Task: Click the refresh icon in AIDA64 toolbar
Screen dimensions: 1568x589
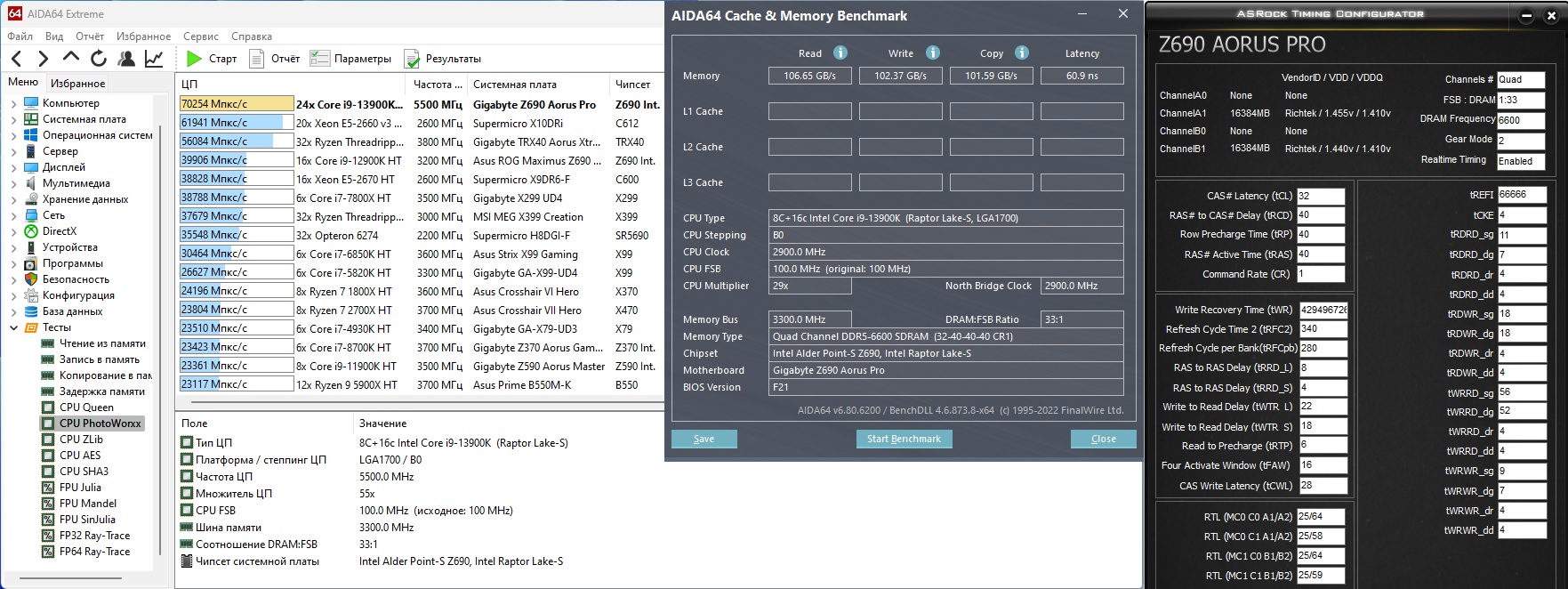Action: 99,59
